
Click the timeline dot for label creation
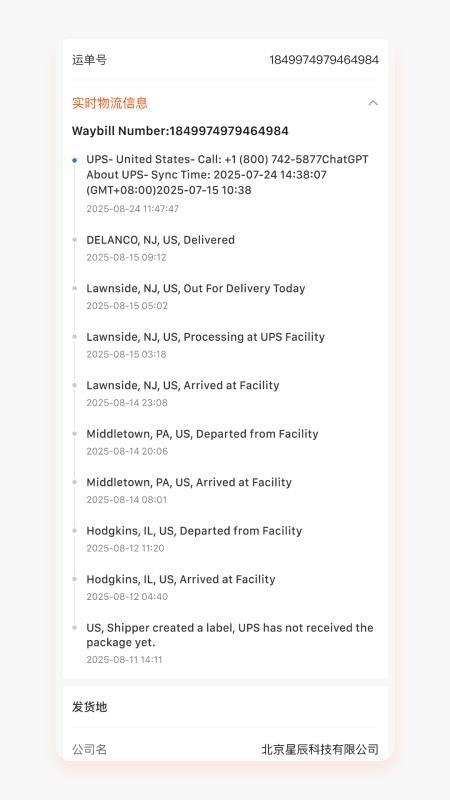[x=74, y=628]
